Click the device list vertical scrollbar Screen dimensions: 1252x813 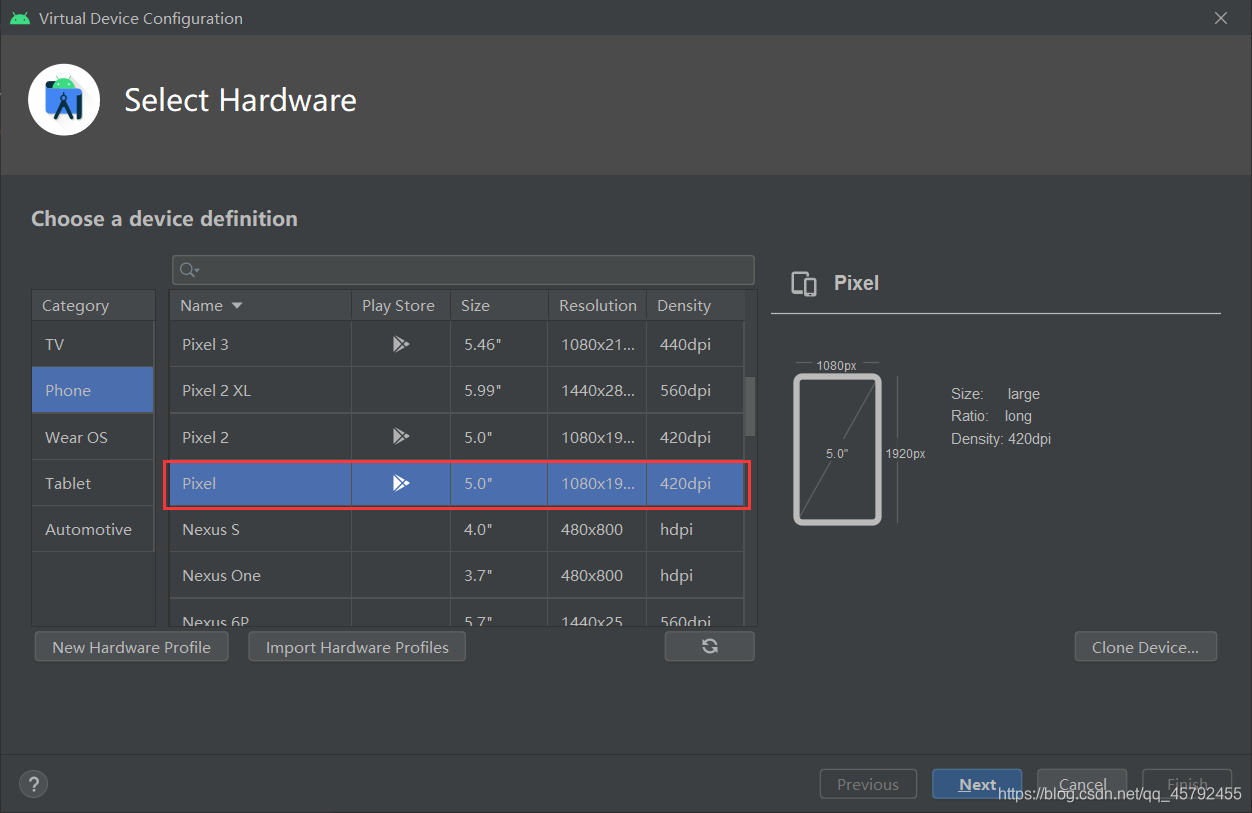point(750,405)
